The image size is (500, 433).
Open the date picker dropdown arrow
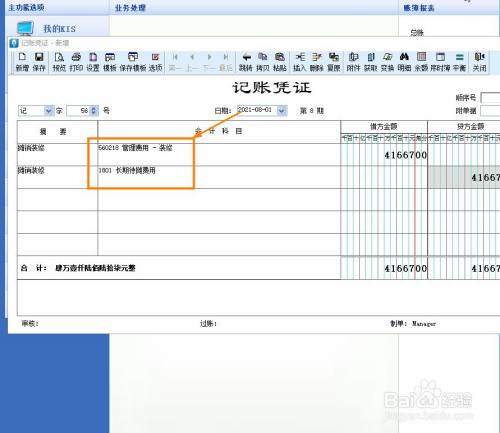[282, 110]
